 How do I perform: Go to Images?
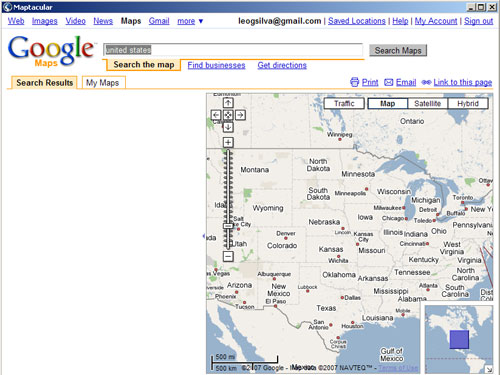click(x=45, y=21)
